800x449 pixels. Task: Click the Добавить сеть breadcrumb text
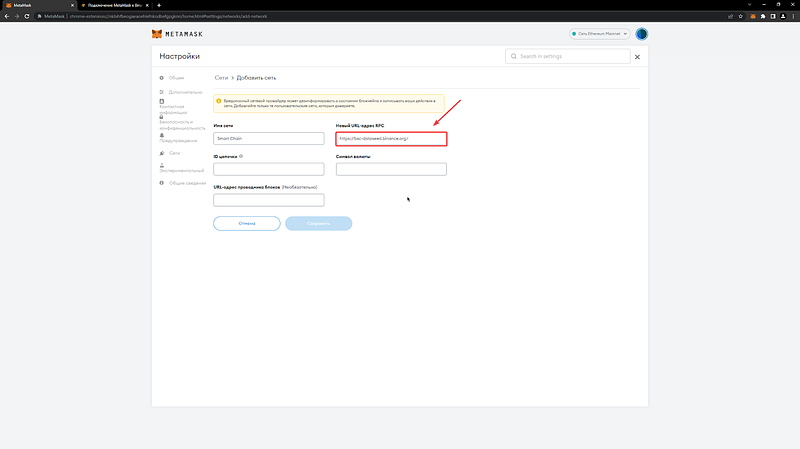pos(256,78)
